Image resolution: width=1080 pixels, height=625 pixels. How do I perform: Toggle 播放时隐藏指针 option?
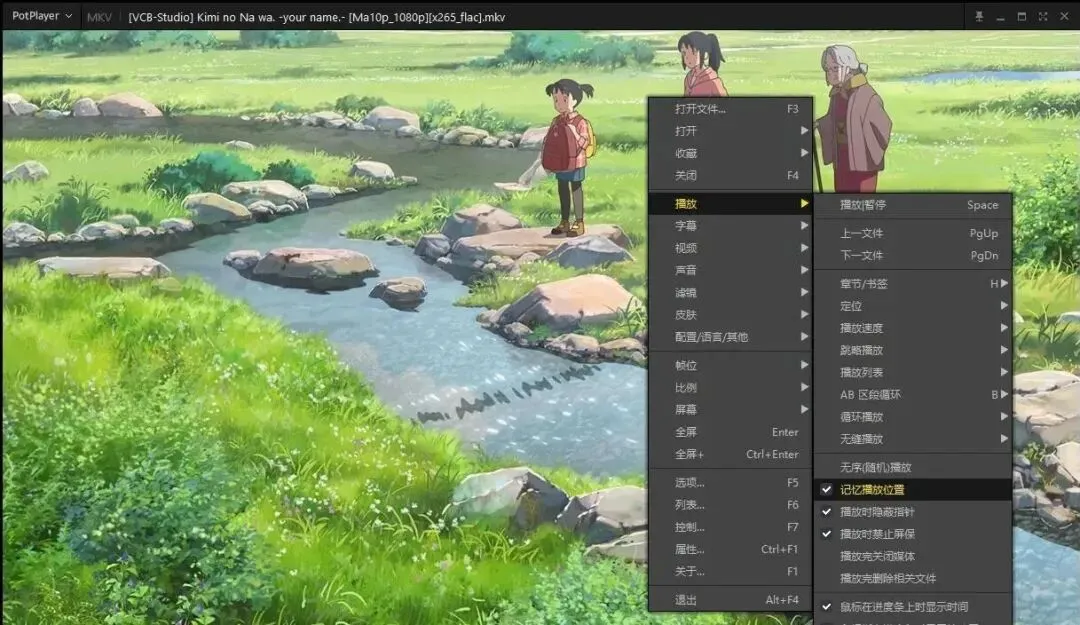click(x=913, y=512)
